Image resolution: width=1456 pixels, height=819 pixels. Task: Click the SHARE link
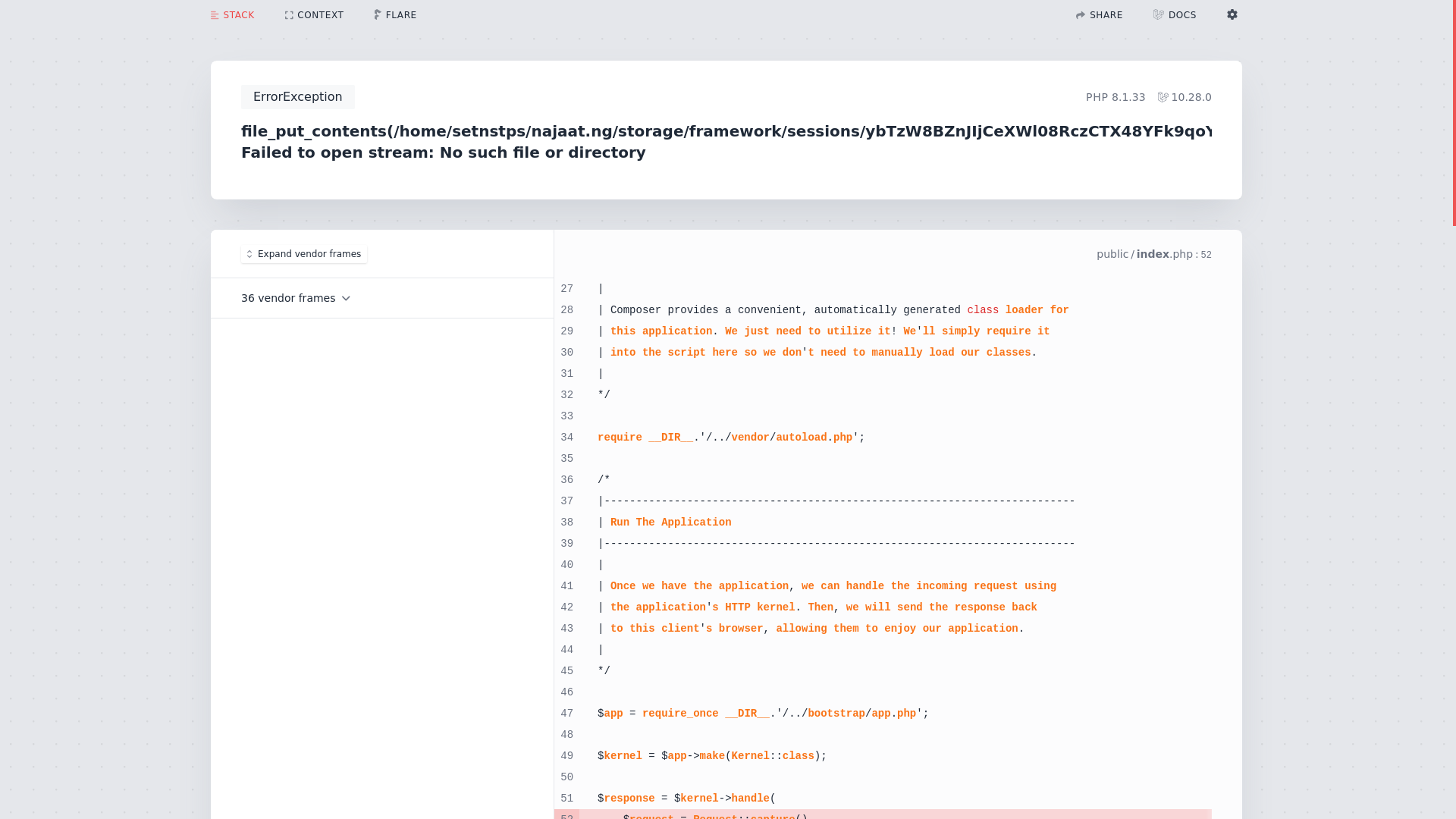click(1099, 15)
